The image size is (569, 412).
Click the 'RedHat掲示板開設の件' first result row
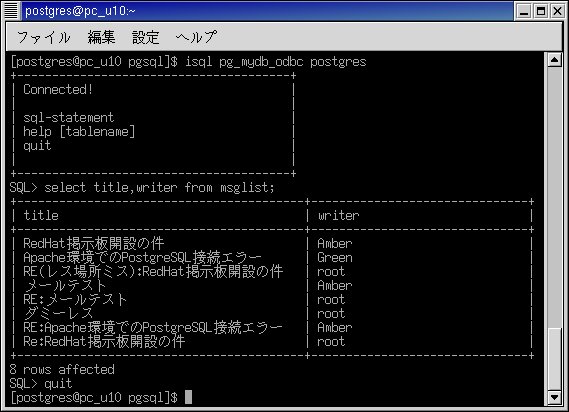click(x=94, y=244)
